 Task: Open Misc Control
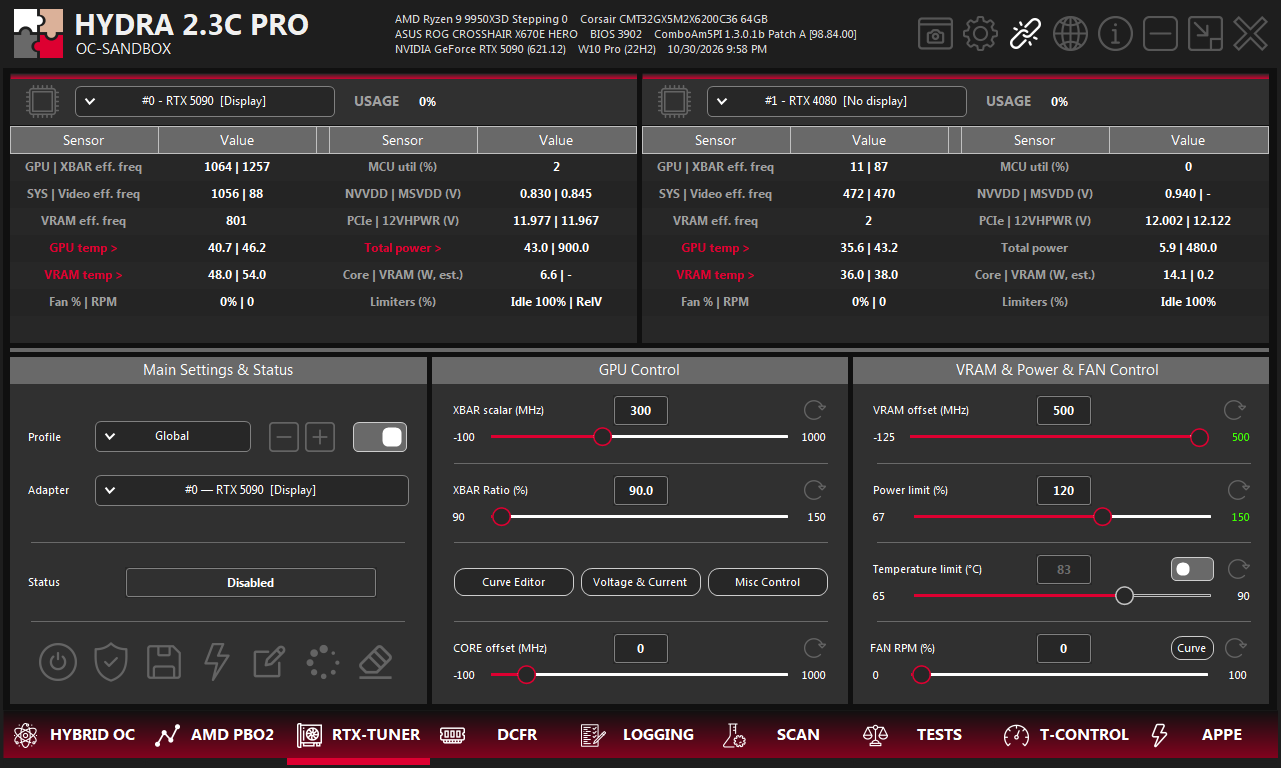tap(768, 582)
